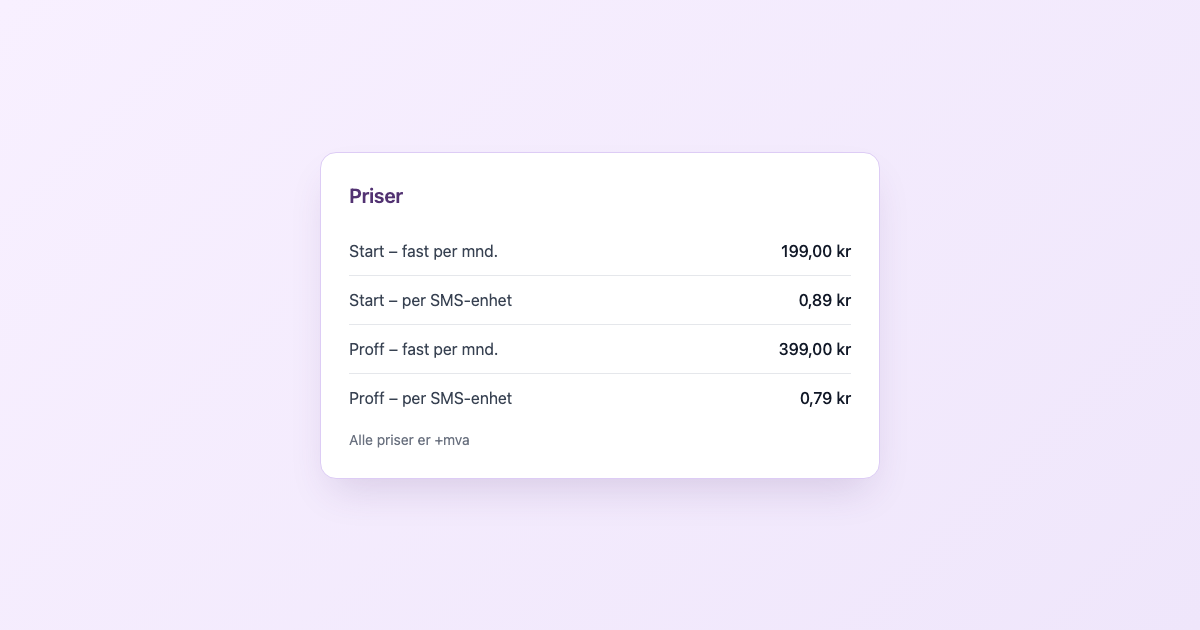Image resolution: width=1200 pixels, height=630 pixels.
Task: Click the divider below the 199,00 kr row
Action: pyautogui.click(x=600, y=275)
